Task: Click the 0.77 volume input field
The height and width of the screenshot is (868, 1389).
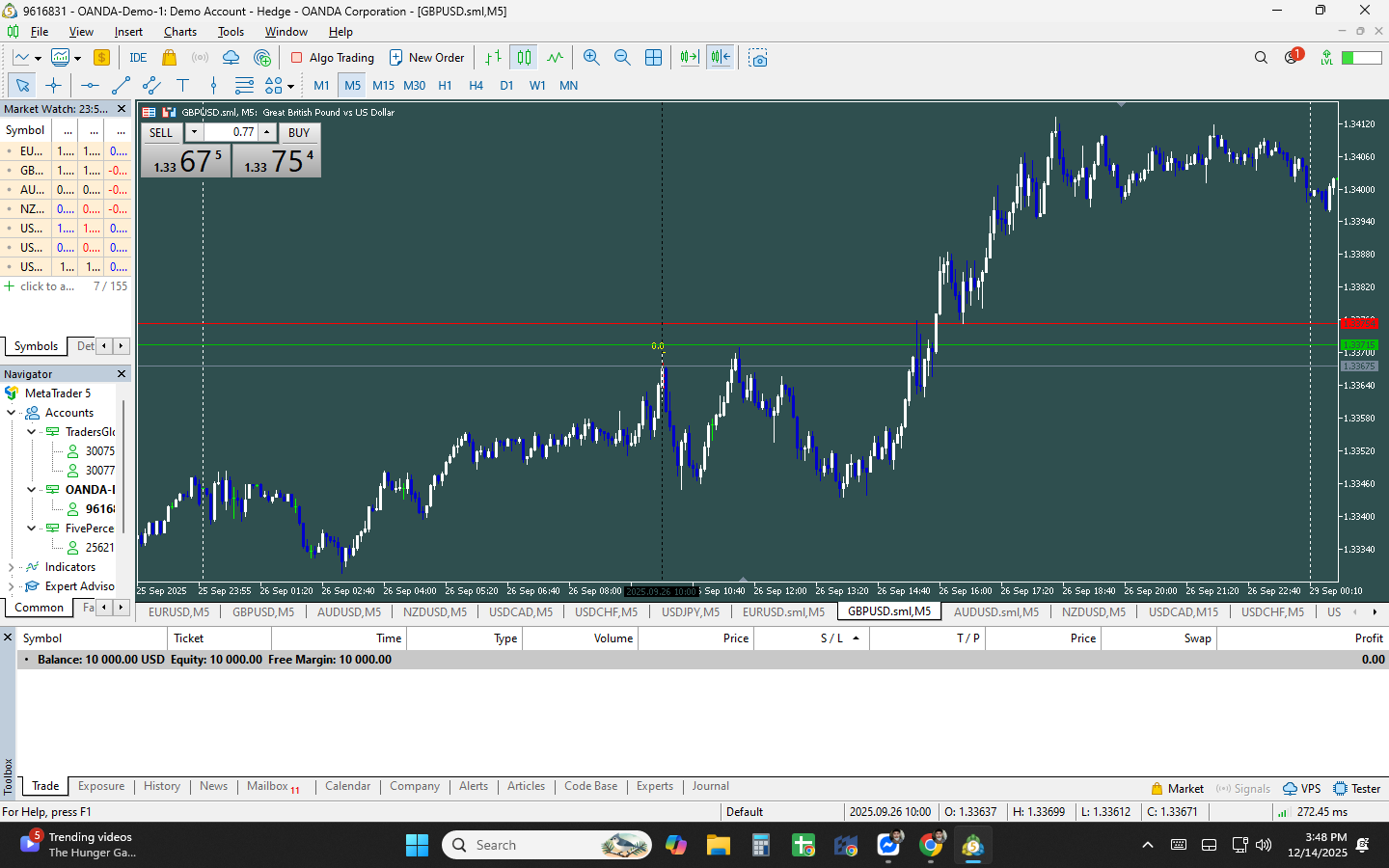Action: (231, 132)
